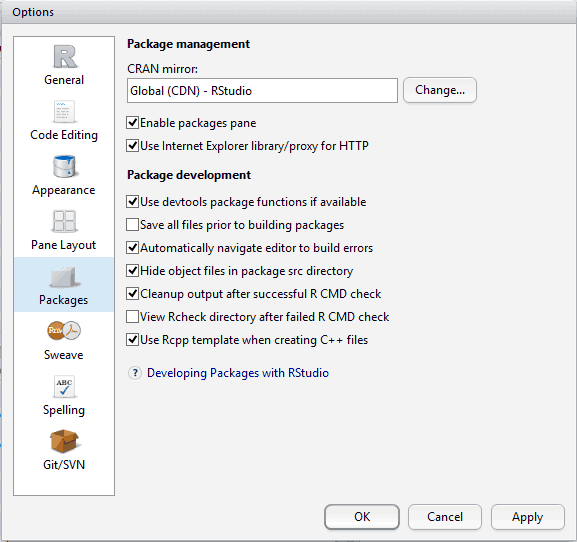Image resolution: width=577 pixels, height=542 pixels.
Task: Switch to the Code Editing tab label
Action: (x=64, y=135)
